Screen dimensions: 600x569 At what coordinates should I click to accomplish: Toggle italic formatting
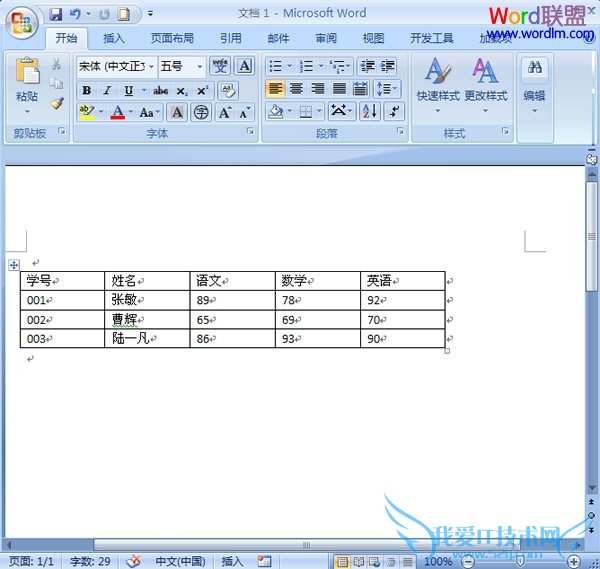[108, 91]
